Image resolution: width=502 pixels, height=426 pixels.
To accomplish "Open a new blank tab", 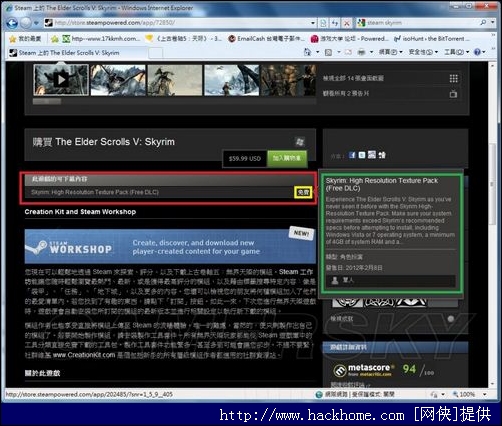I will pos(155,53).
